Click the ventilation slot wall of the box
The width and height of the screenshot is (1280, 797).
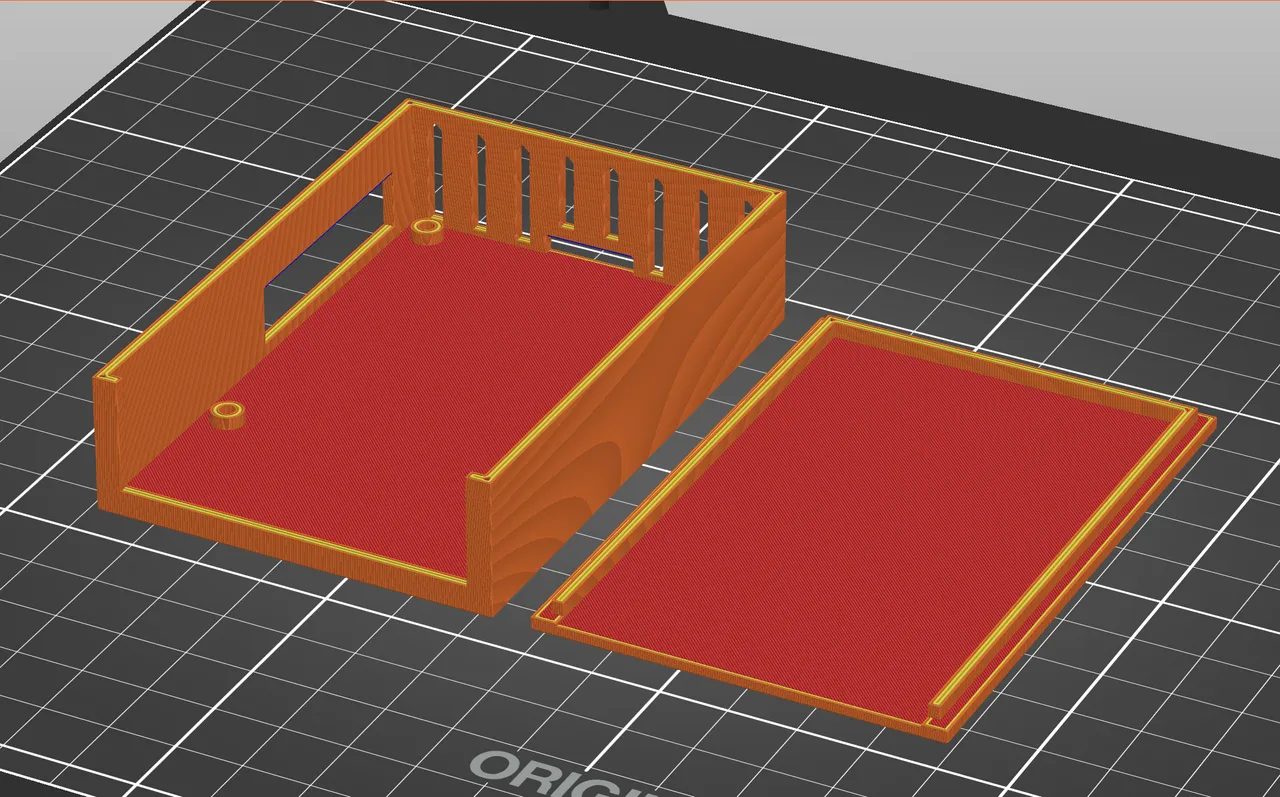[x=560, y=180]
